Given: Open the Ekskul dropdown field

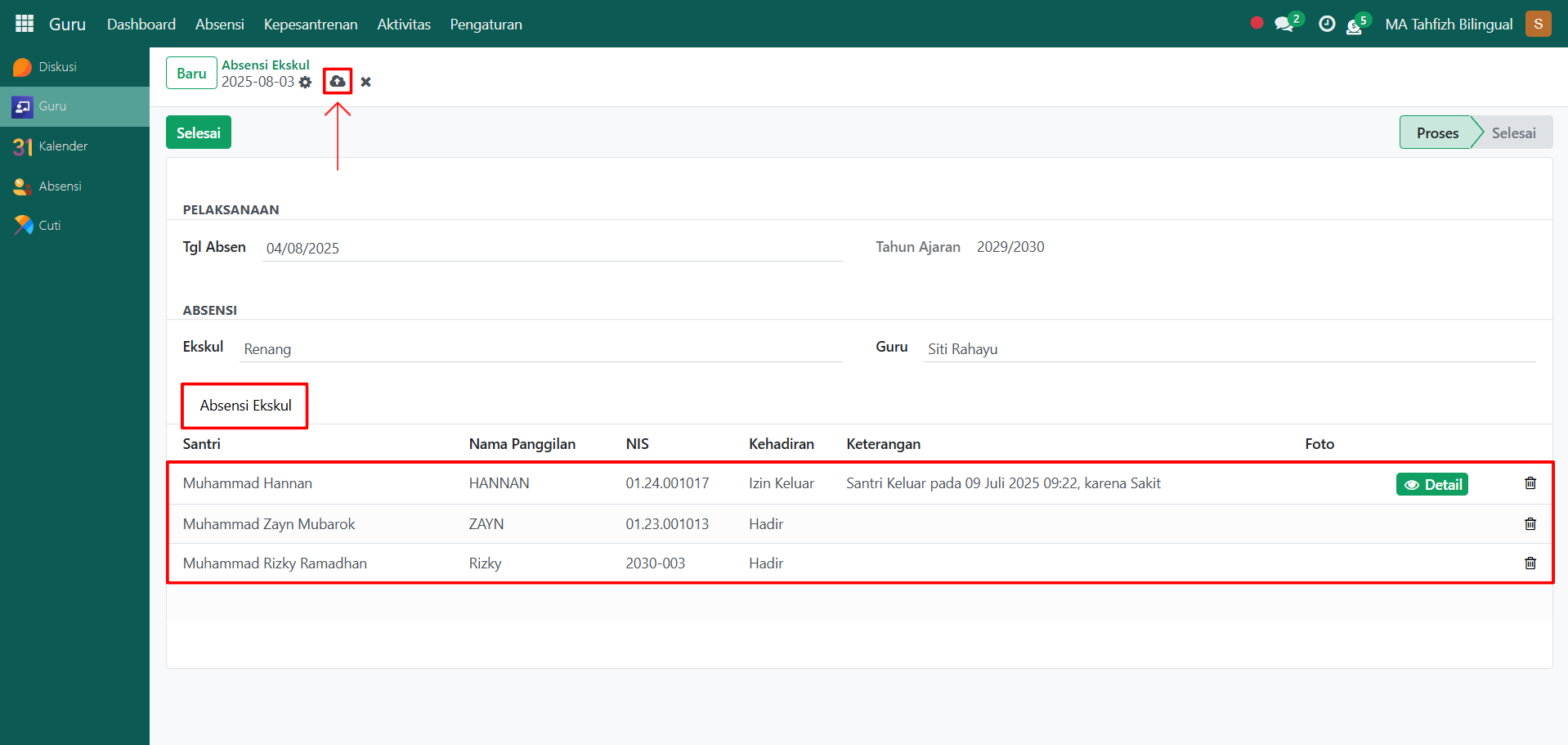Looking at the screenshot, I should [541, 349].
